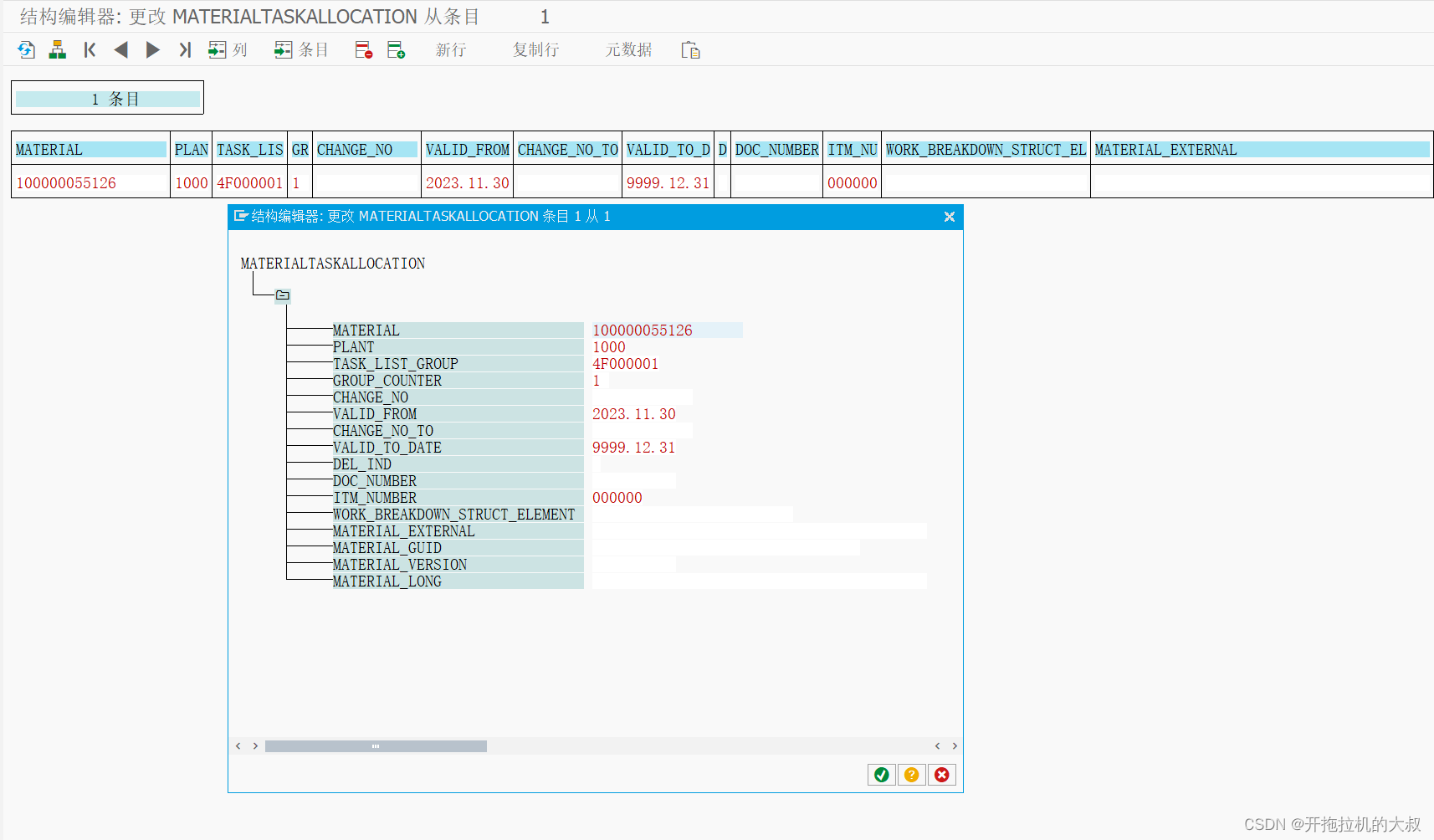The image size is (1434, 840).
Task: Collapse the MATERIALTASKALLOCATION folder node
Action: tap(282, 295)
